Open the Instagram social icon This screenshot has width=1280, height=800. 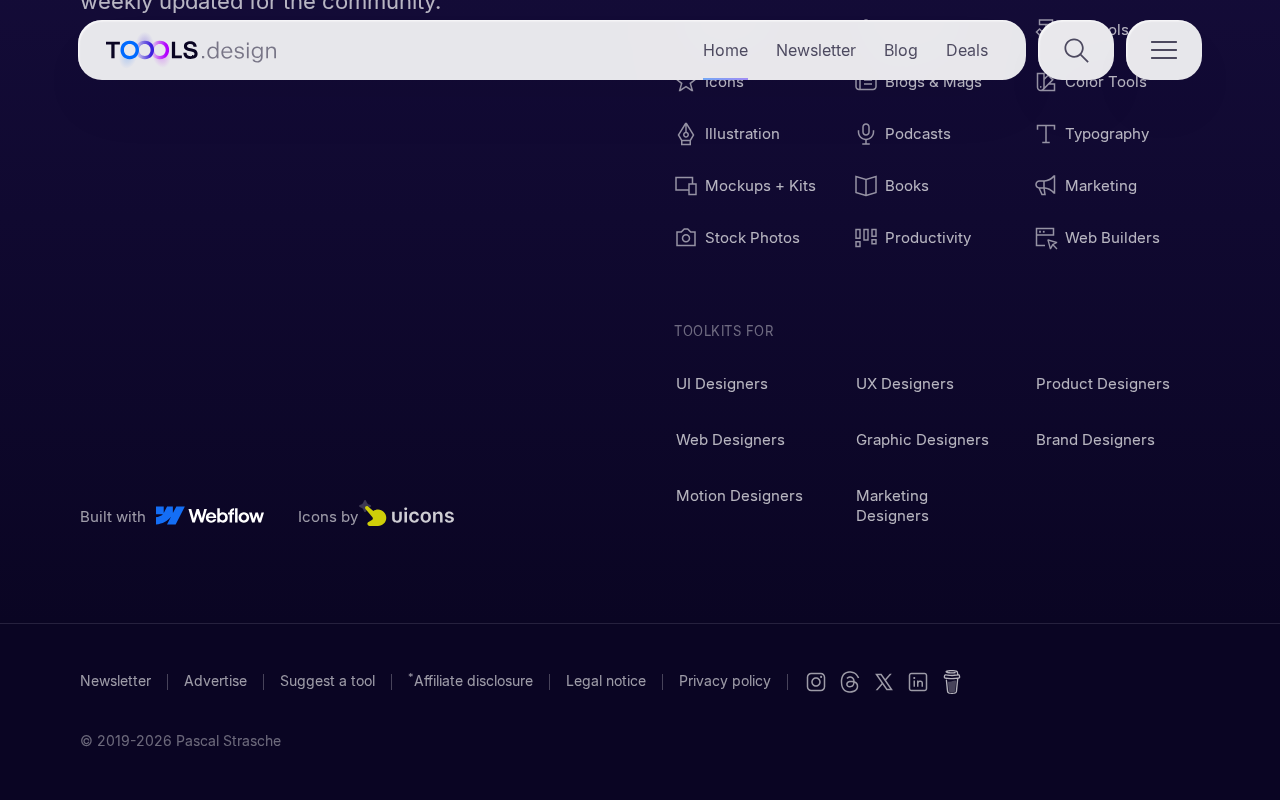click(816, 682)
